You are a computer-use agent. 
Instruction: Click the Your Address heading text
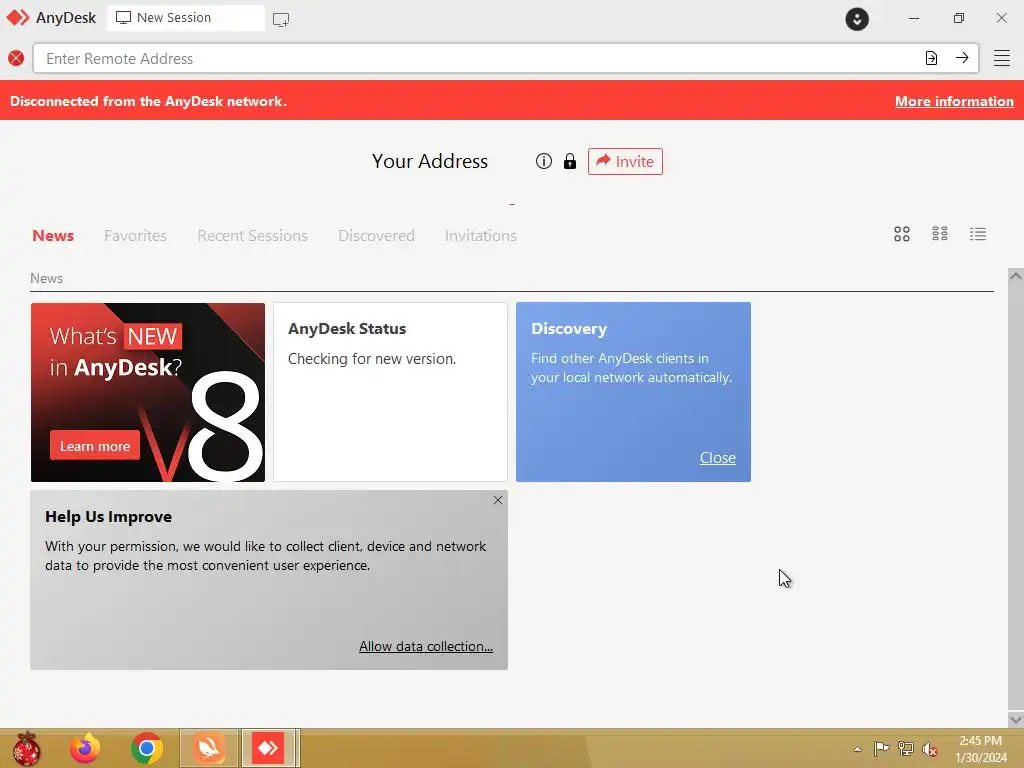[430, 161]
